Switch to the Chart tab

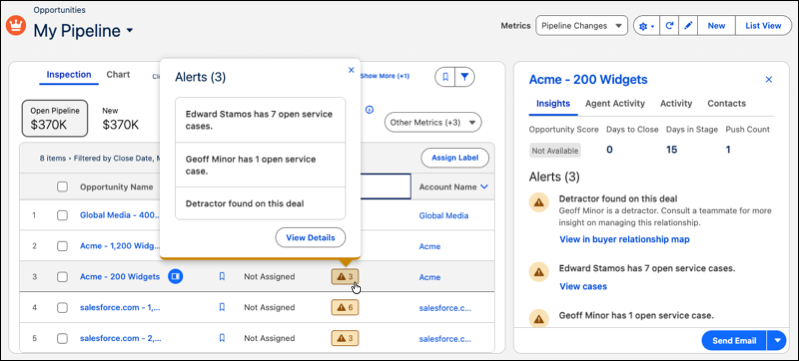click(x=118, y=74)
